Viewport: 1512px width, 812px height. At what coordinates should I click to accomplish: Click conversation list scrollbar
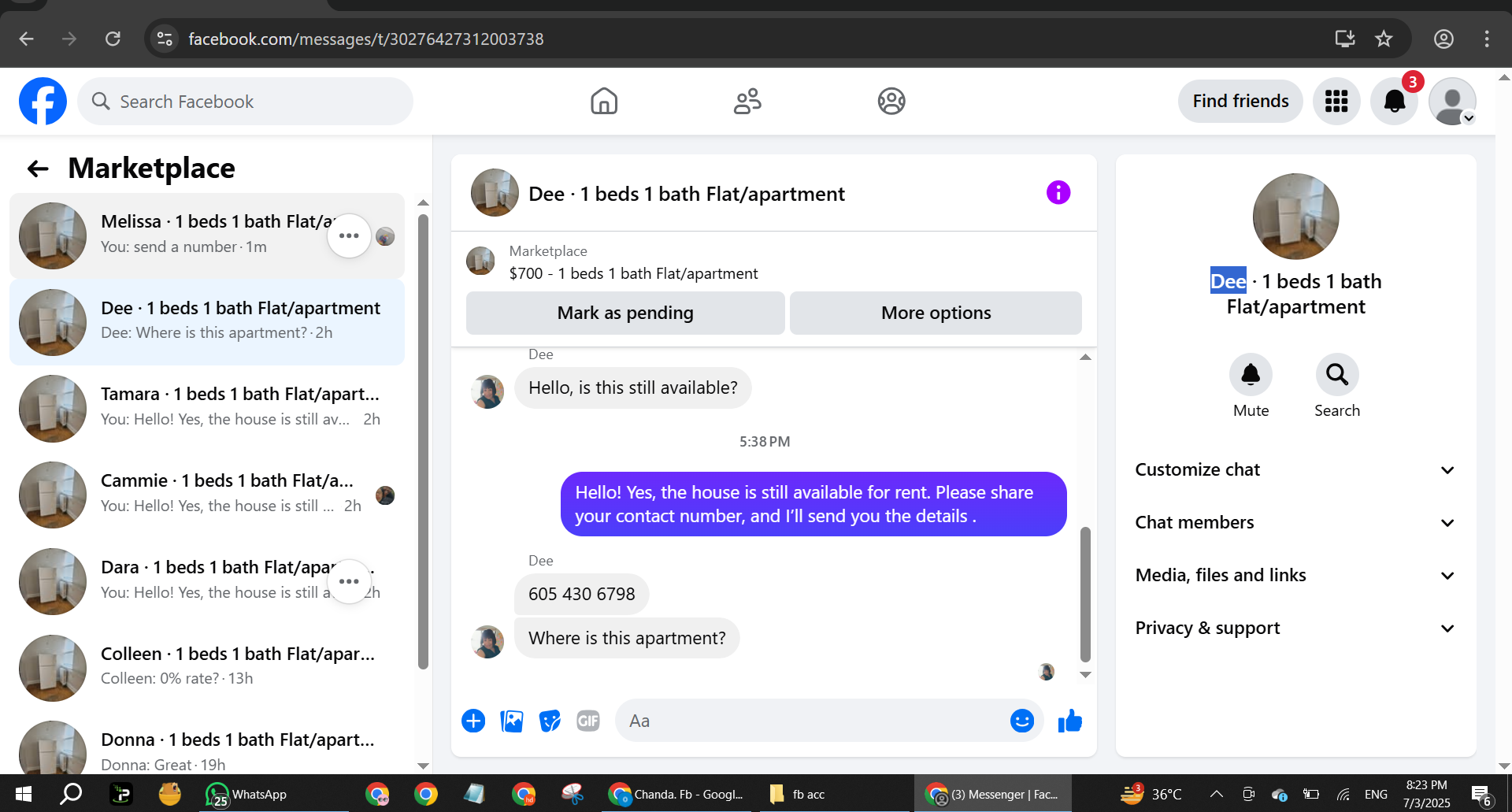pos(423,441)
